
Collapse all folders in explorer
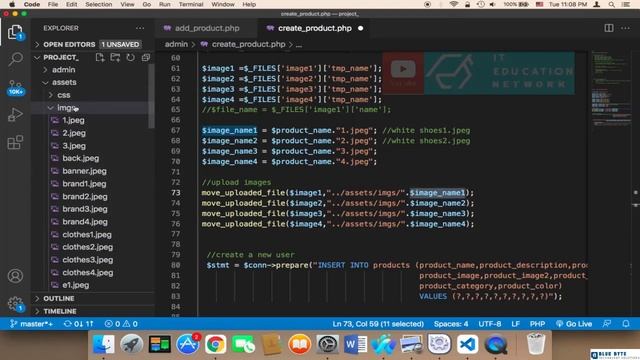pyautogui.click(x=146, y=58)
